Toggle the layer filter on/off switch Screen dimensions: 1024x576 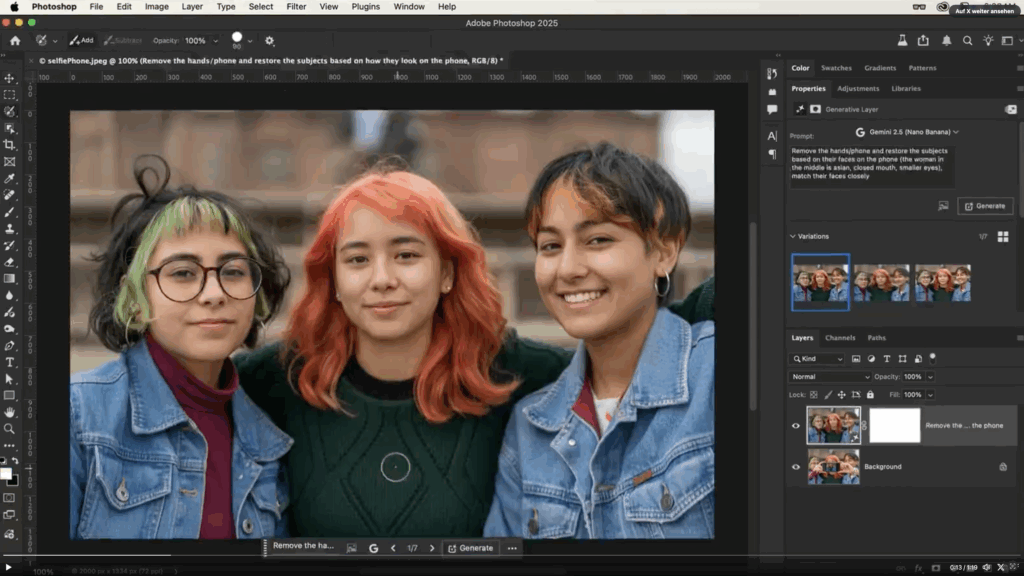click(x=932, y=357)
